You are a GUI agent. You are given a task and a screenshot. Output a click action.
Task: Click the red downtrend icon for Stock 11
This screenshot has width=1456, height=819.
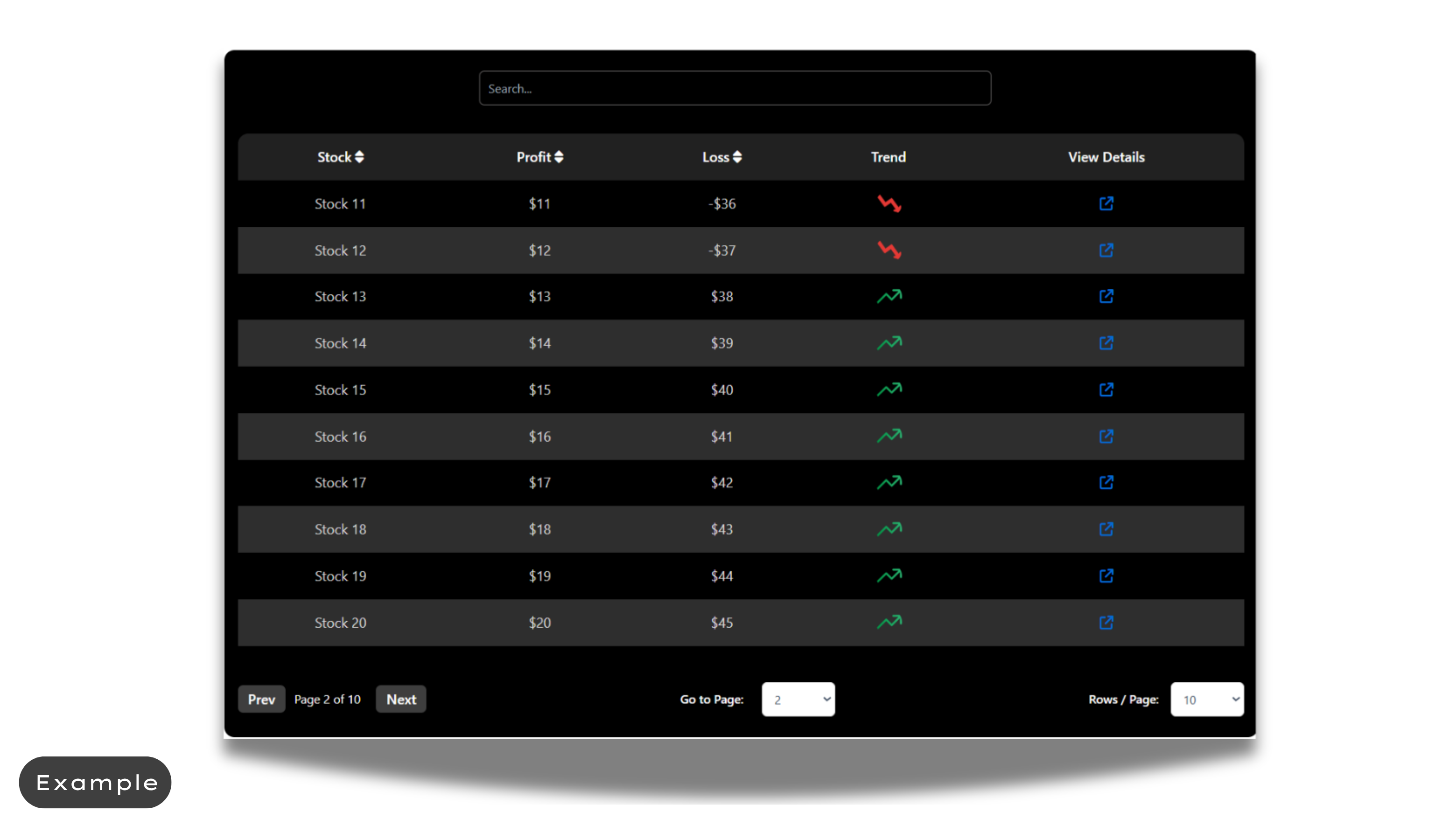pos(889,203)
